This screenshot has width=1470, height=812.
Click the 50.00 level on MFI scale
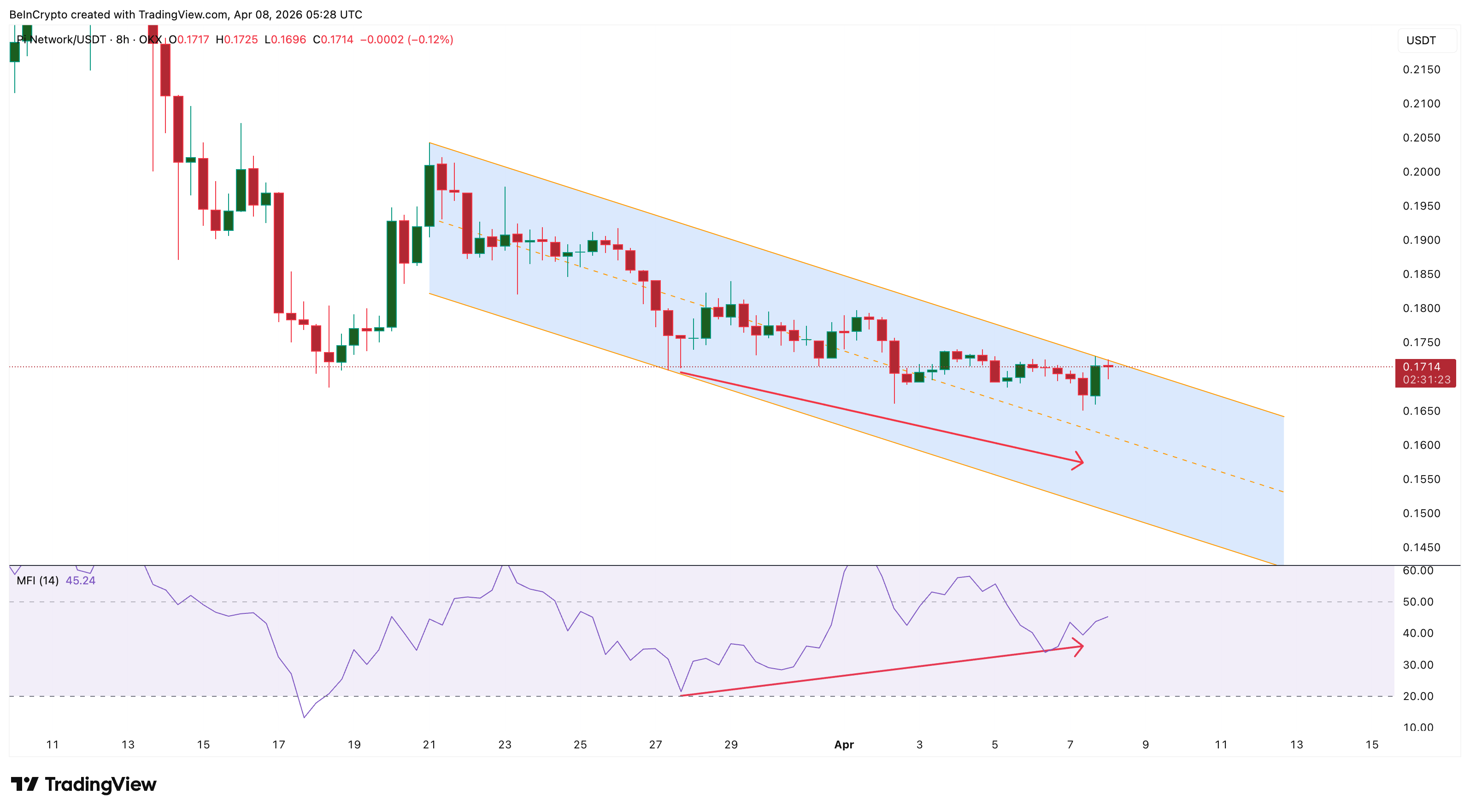[x=1417, y=601]
